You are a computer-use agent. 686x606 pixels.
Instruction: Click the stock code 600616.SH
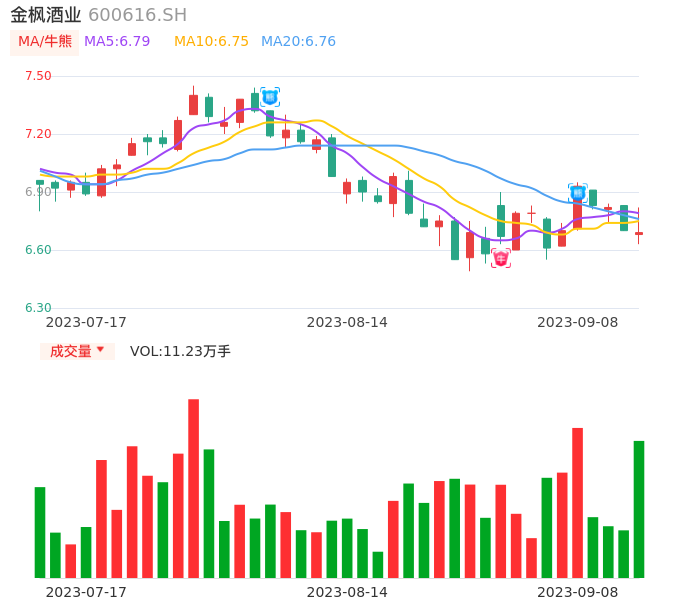pos(137,15)
